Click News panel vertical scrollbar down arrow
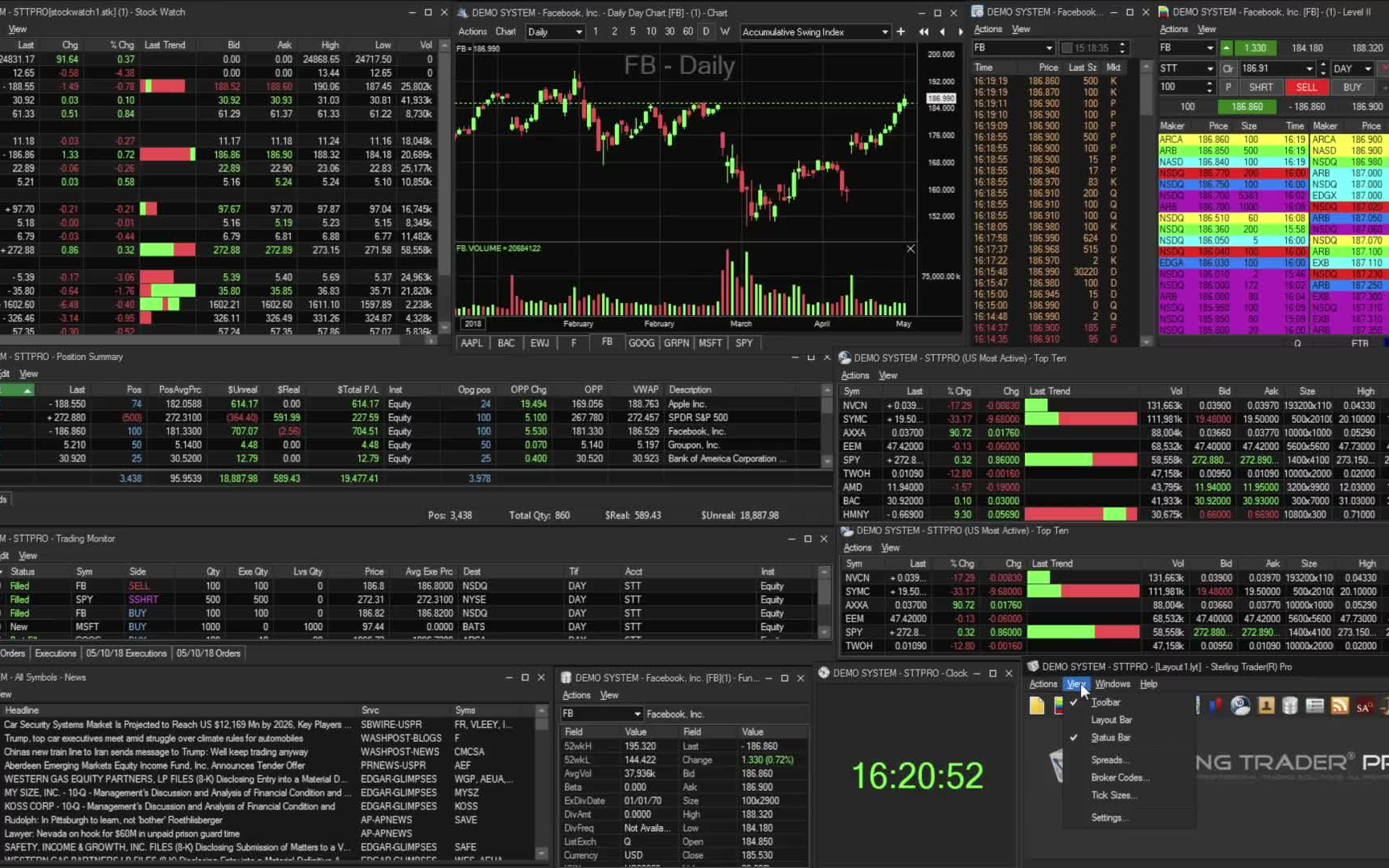This screenshot has width=1389, height=868. [541, 853]
